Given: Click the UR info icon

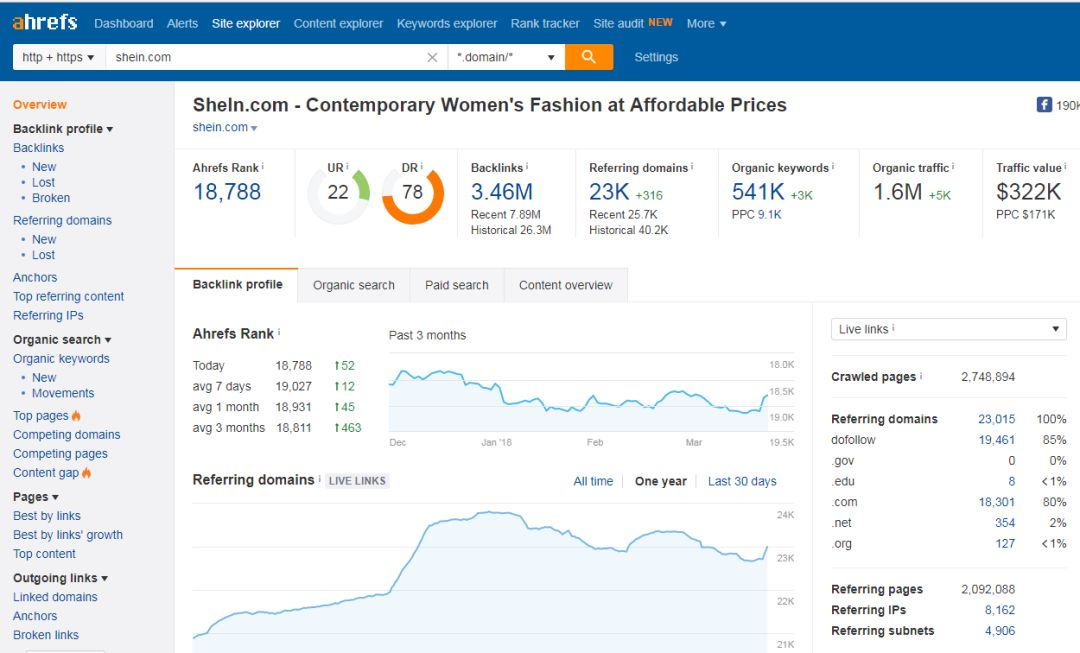Looking at the screenshot, I should tap(347, 167).
